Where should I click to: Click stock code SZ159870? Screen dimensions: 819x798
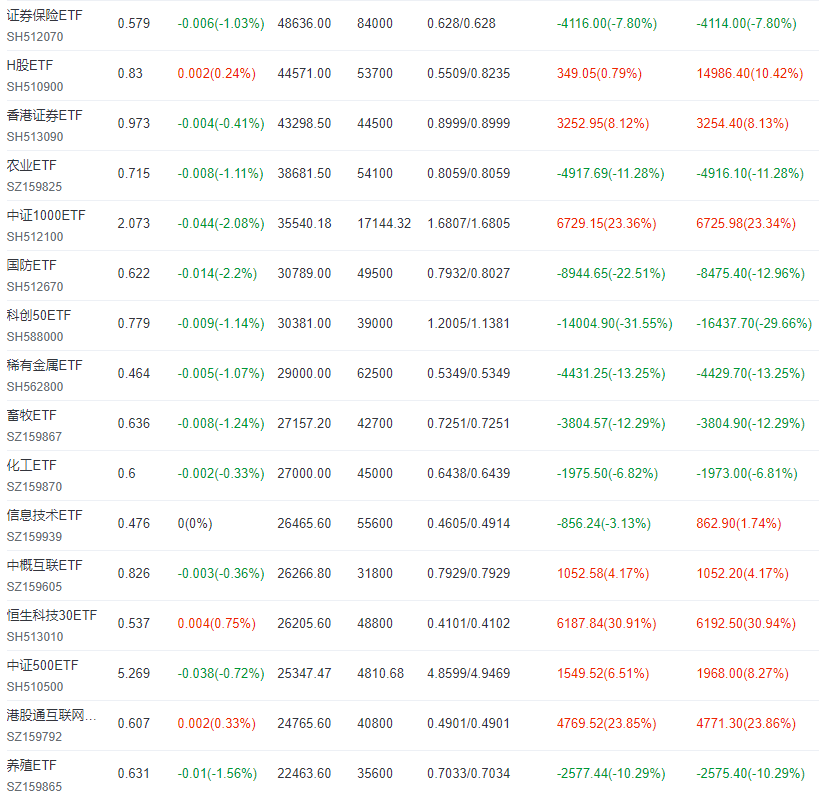pyautogui.click(x=34, y=487)
